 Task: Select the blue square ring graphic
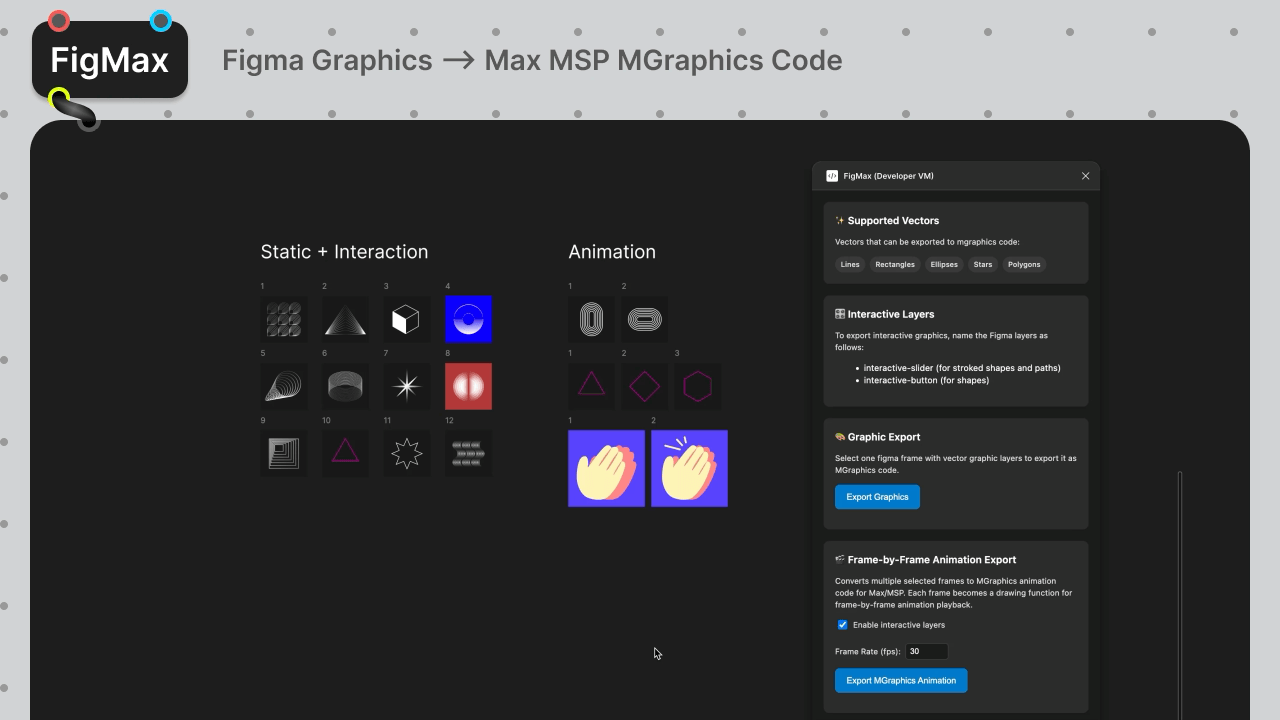(468, 320)
